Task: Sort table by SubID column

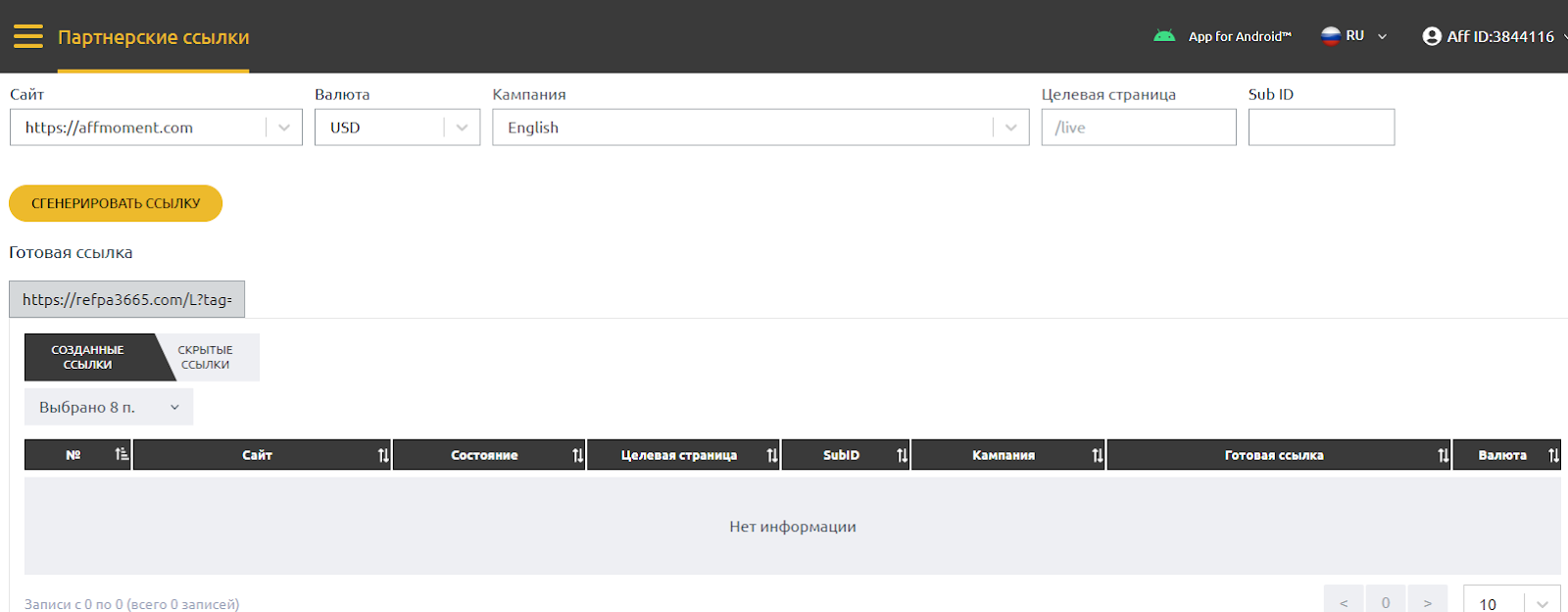Action: pyautogui.click(x=902, y=455)
